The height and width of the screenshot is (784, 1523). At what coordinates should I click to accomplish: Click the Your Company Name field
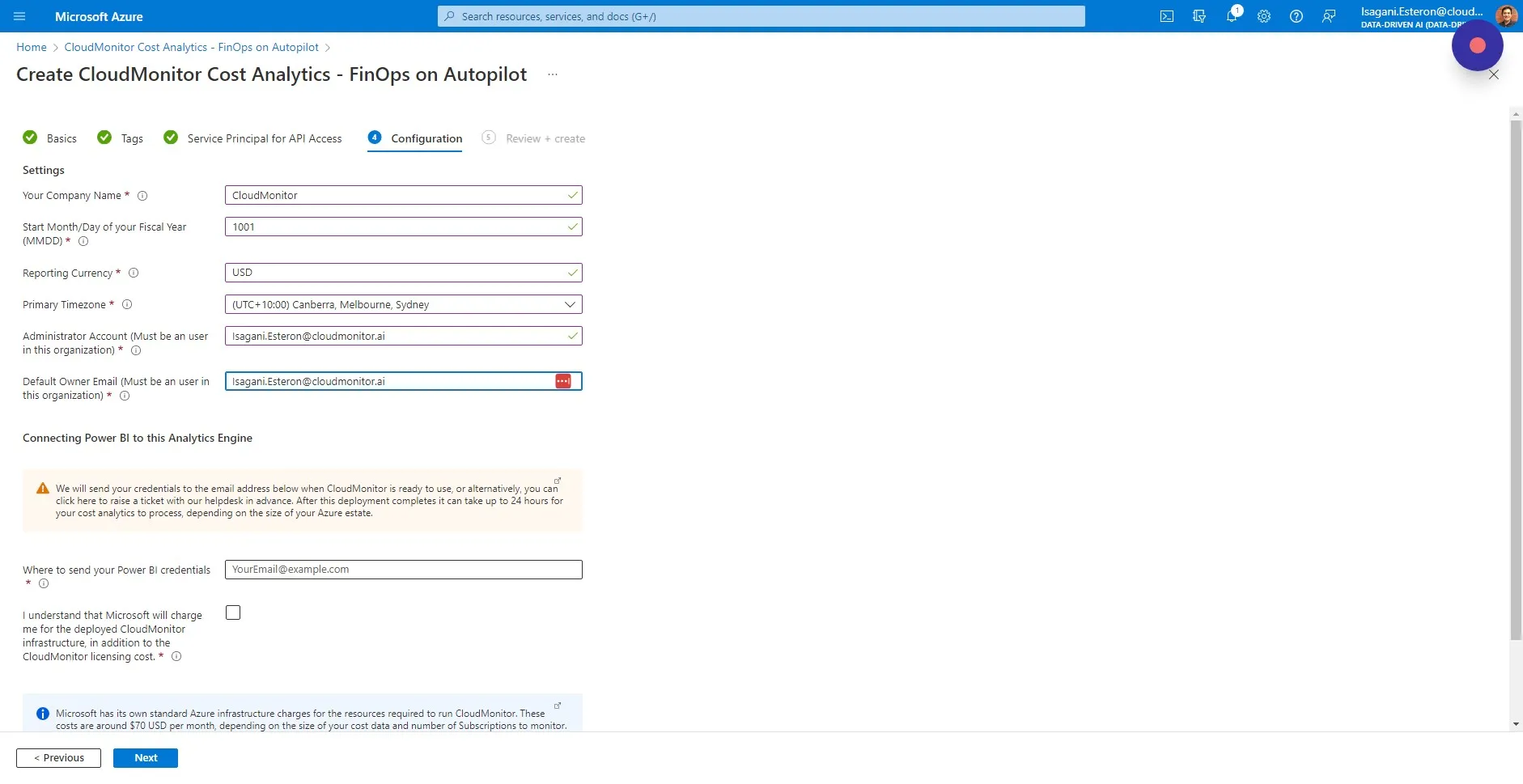[x=403, y=196]
